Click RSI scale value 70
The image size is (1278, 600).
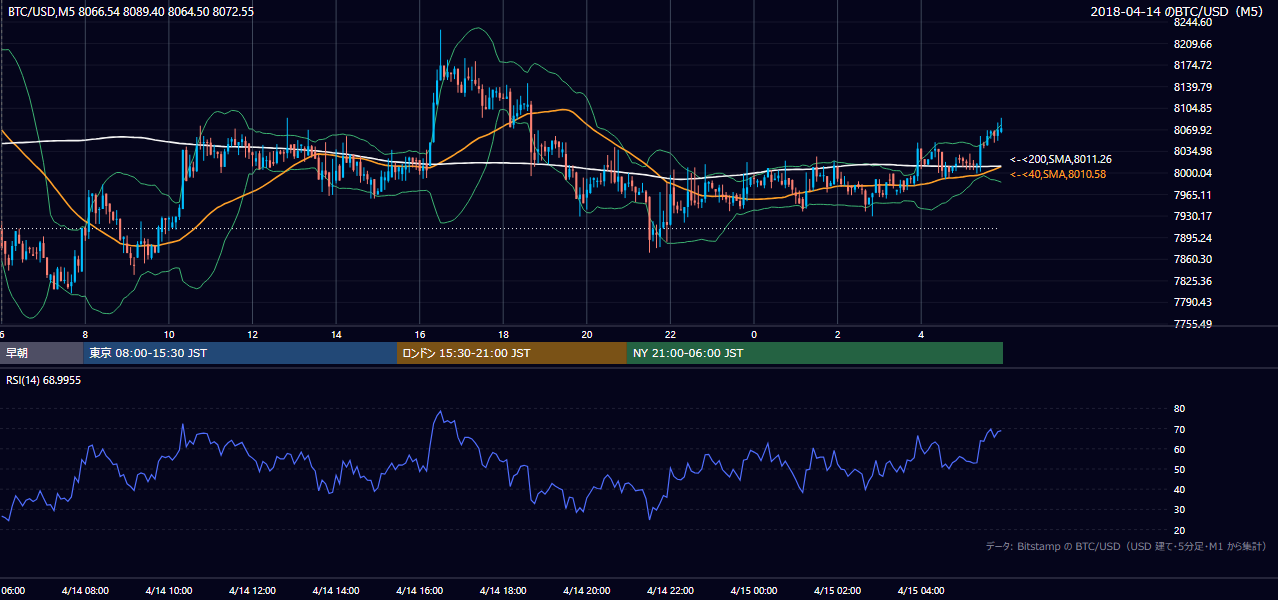tap(1179, 429)
